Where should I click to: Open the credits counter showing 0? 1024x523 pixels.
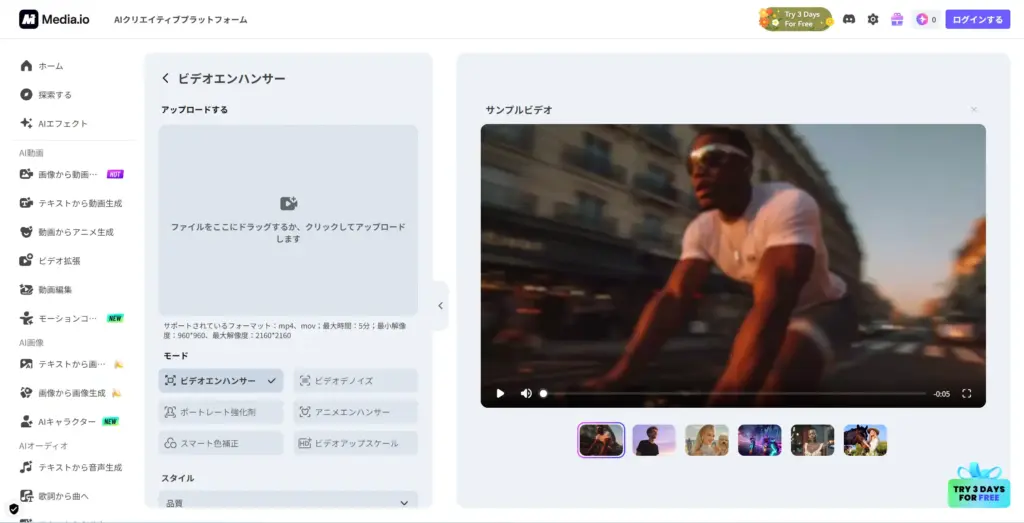tap(927, 20)
